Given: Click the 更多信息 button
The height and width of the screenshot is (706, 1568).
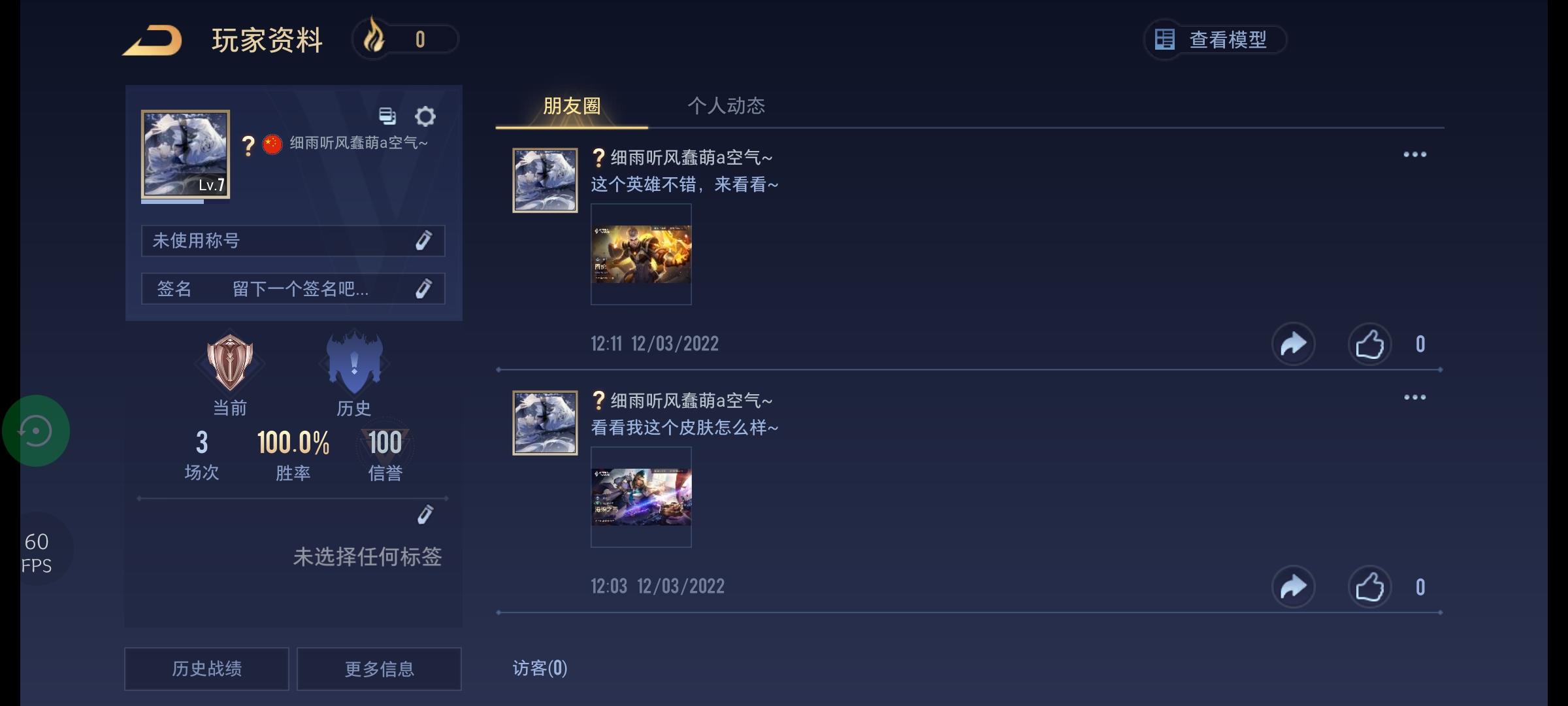Looking at the screenshot, I should (x=379, y=669).
